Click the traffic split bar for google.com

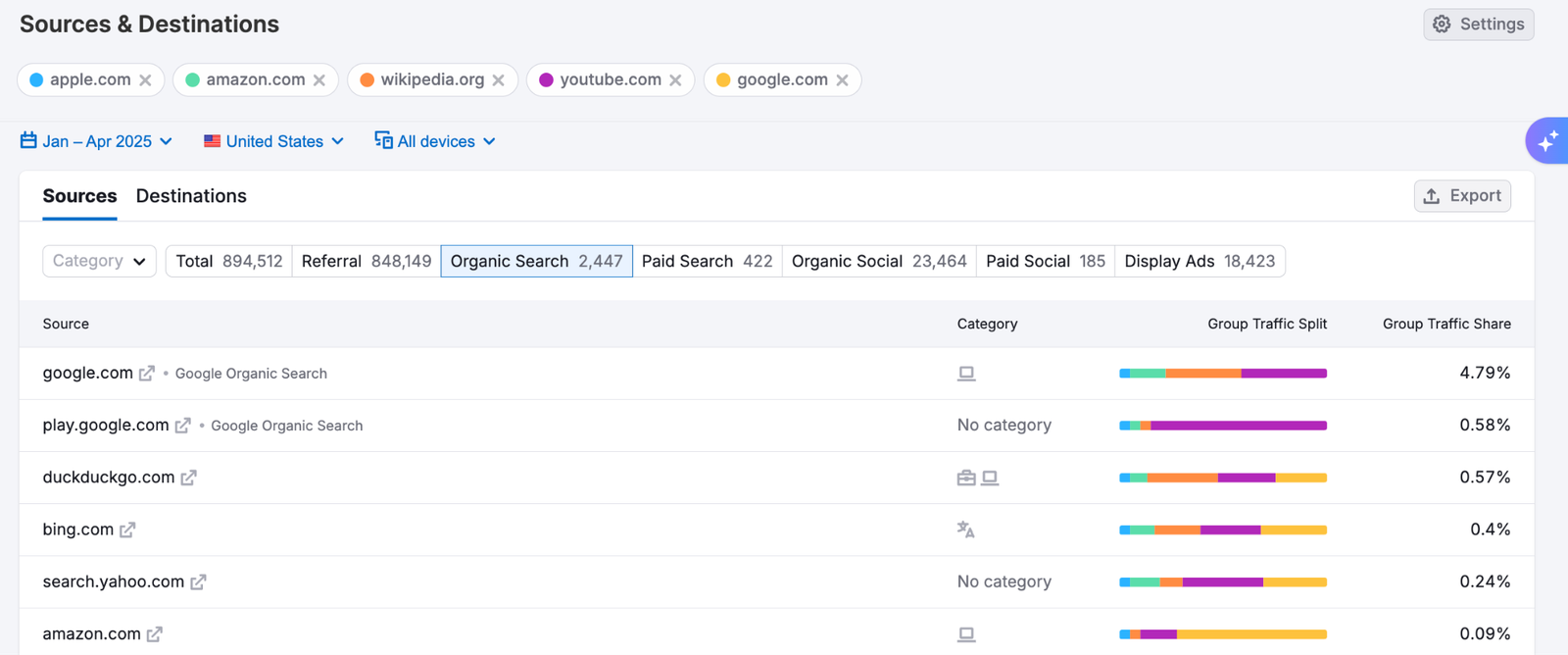click(x=1223, y=374)
